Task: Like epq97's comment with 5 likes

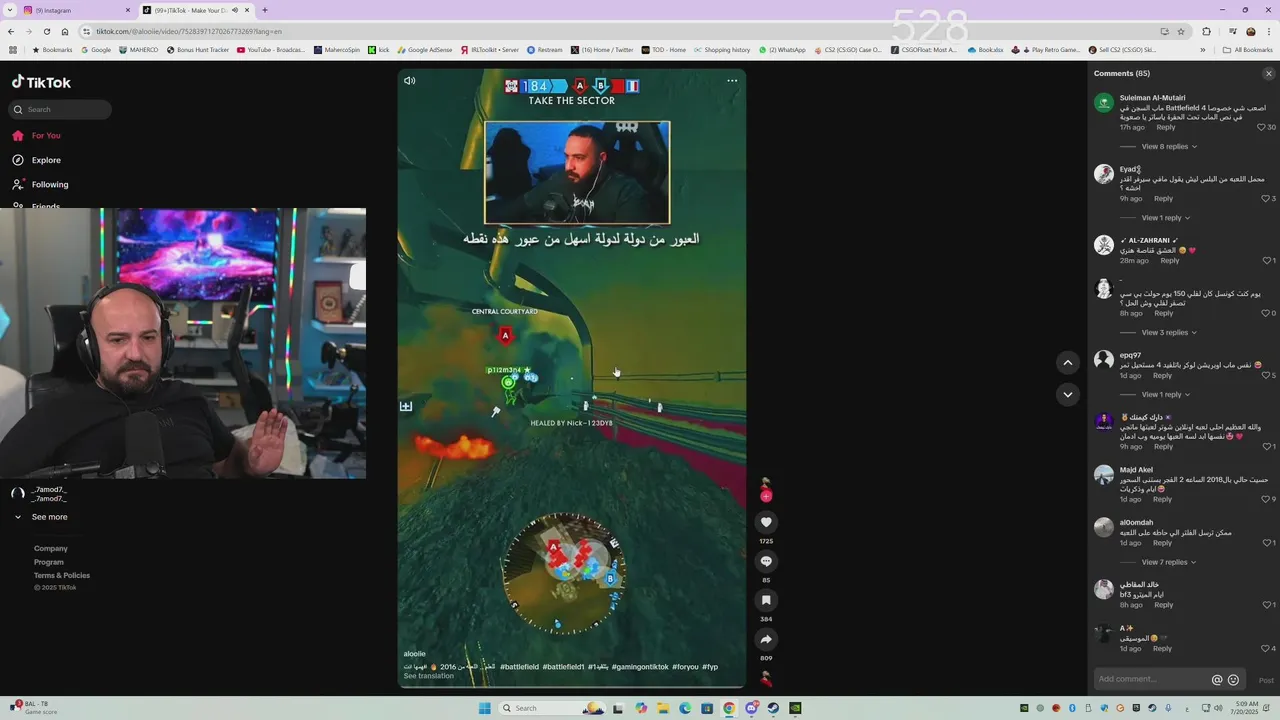Action: pyautogui.click(x=1264, y=375)
